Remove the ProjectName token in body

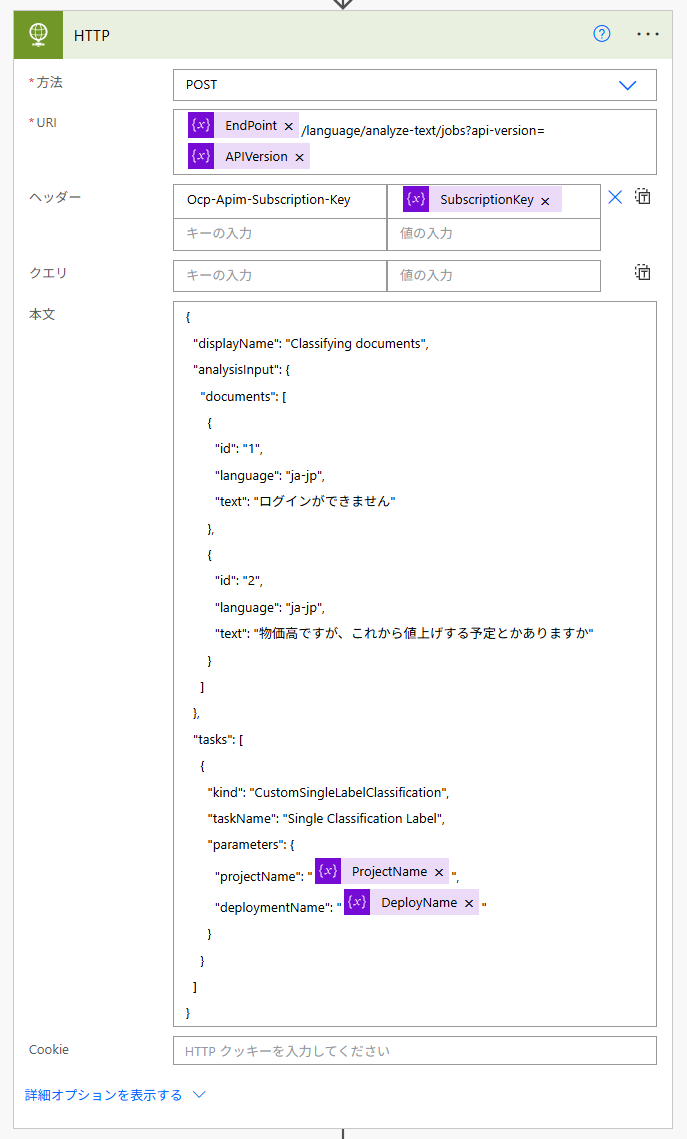[439, 872]
